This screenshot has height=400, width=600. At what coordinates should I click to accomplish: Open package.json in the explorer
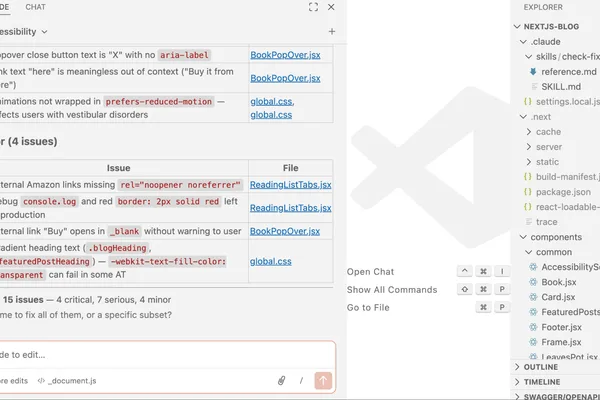tap(563, 192)
